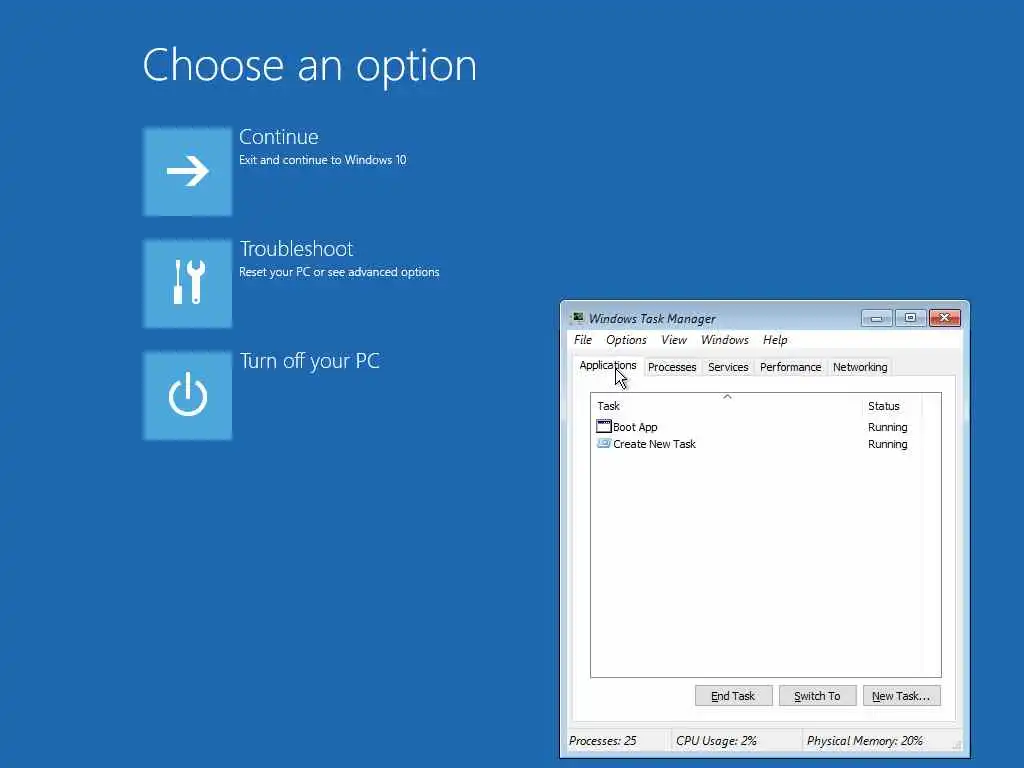
Task: Select the Create New Task row
Action: click(x=758, y=443)
